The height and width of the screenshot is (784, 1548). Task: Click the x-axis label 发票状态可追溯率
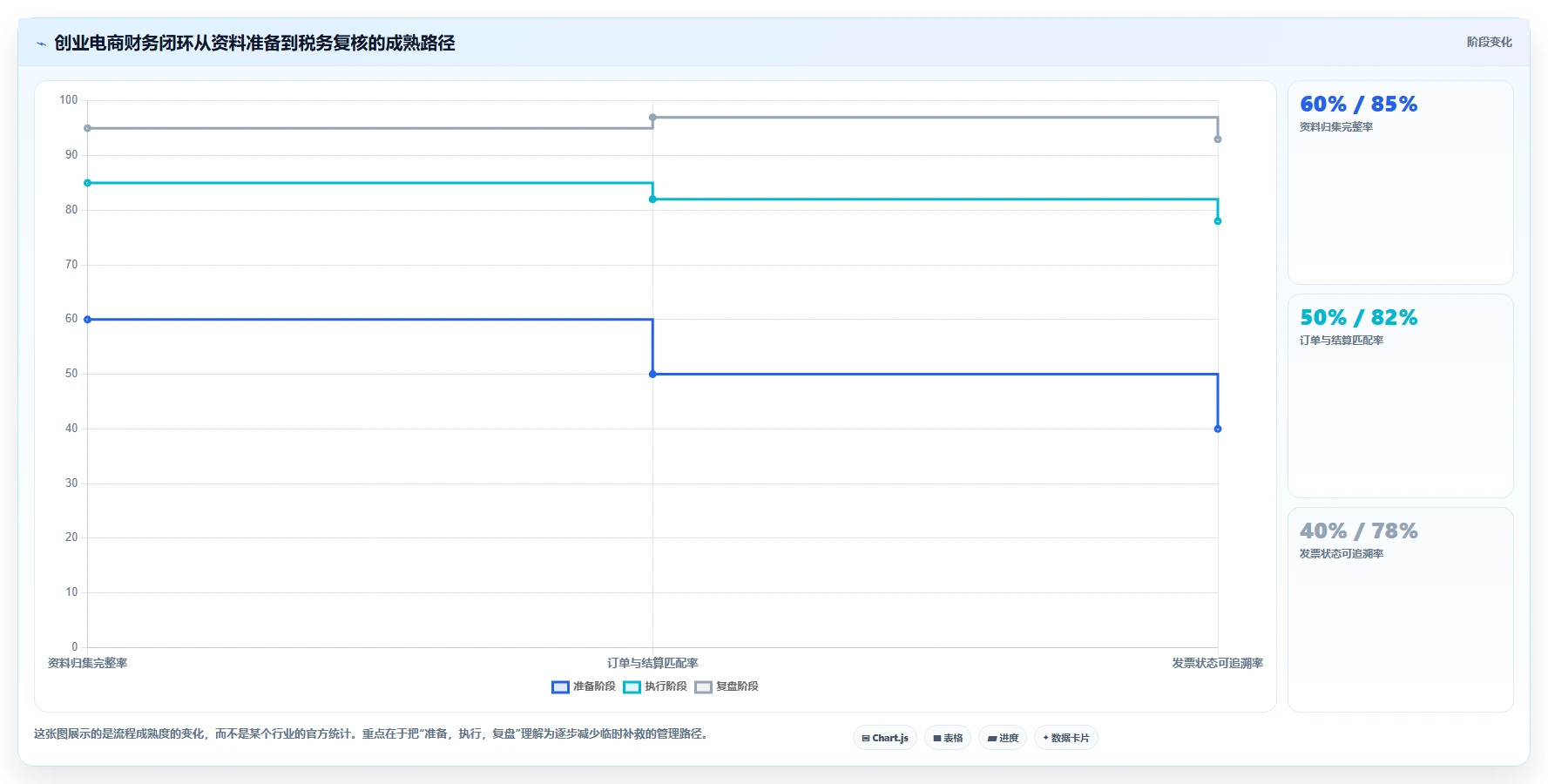(1218, 663)
